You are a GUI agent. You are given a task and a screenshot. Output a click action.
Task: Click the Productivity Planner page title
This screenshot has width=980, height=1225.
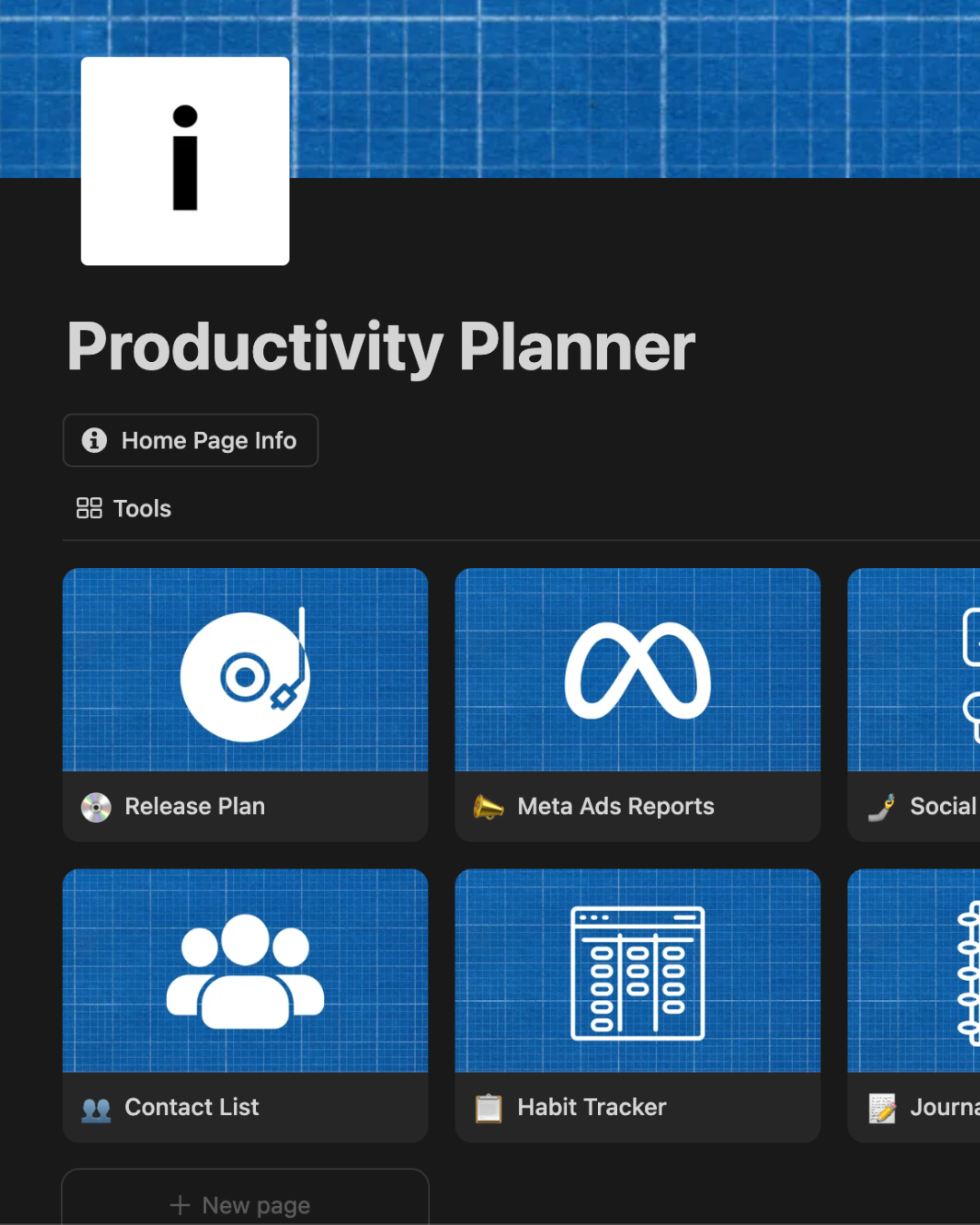point(381,347)
